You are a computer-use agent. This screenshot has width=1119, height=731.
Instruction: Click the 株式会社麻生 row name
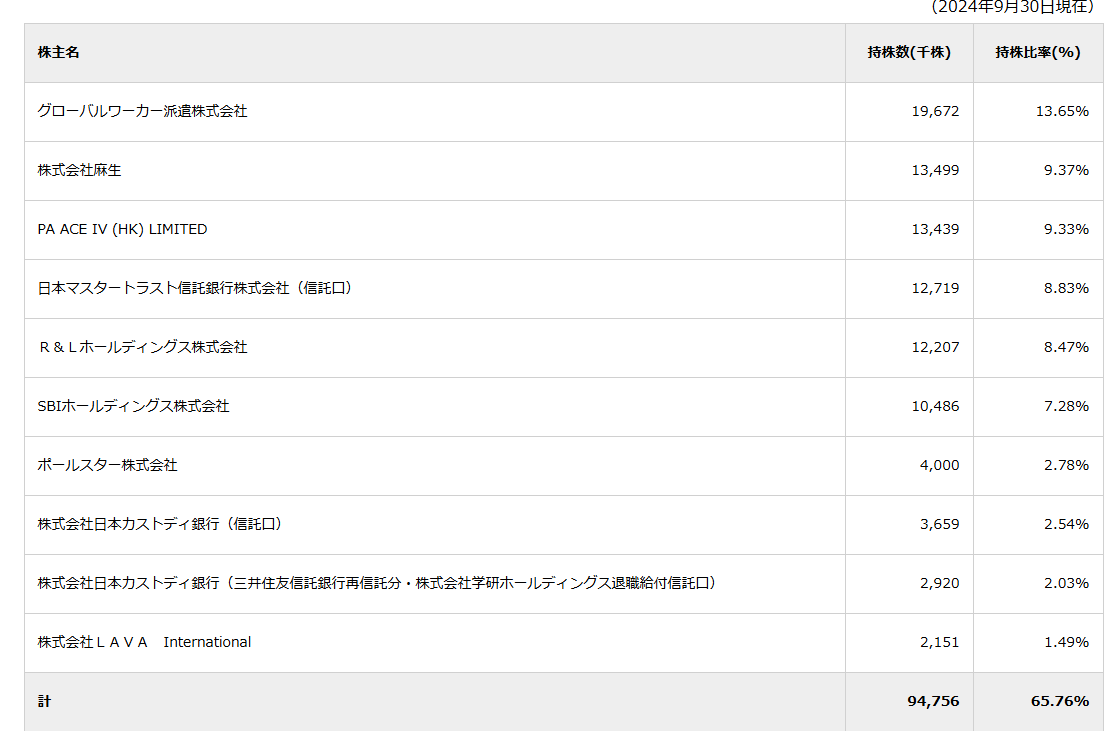pos(79,170)
